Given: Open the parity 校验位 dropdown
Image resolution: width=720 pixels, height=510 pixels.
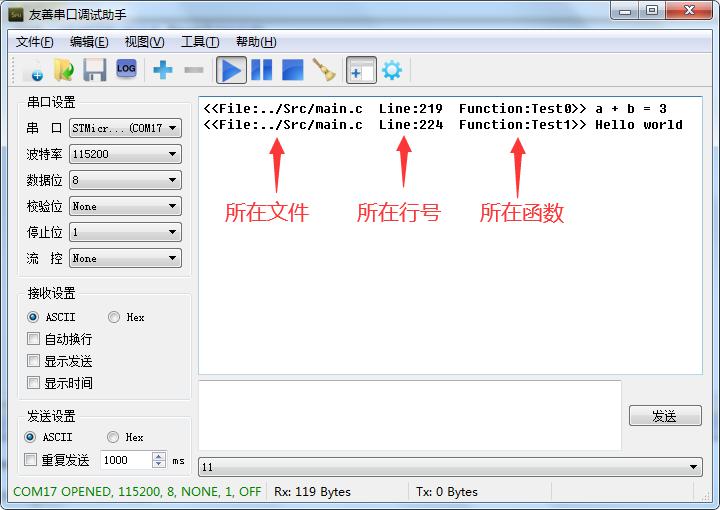Looking at the screenshot, I should [x=125, y=206].
